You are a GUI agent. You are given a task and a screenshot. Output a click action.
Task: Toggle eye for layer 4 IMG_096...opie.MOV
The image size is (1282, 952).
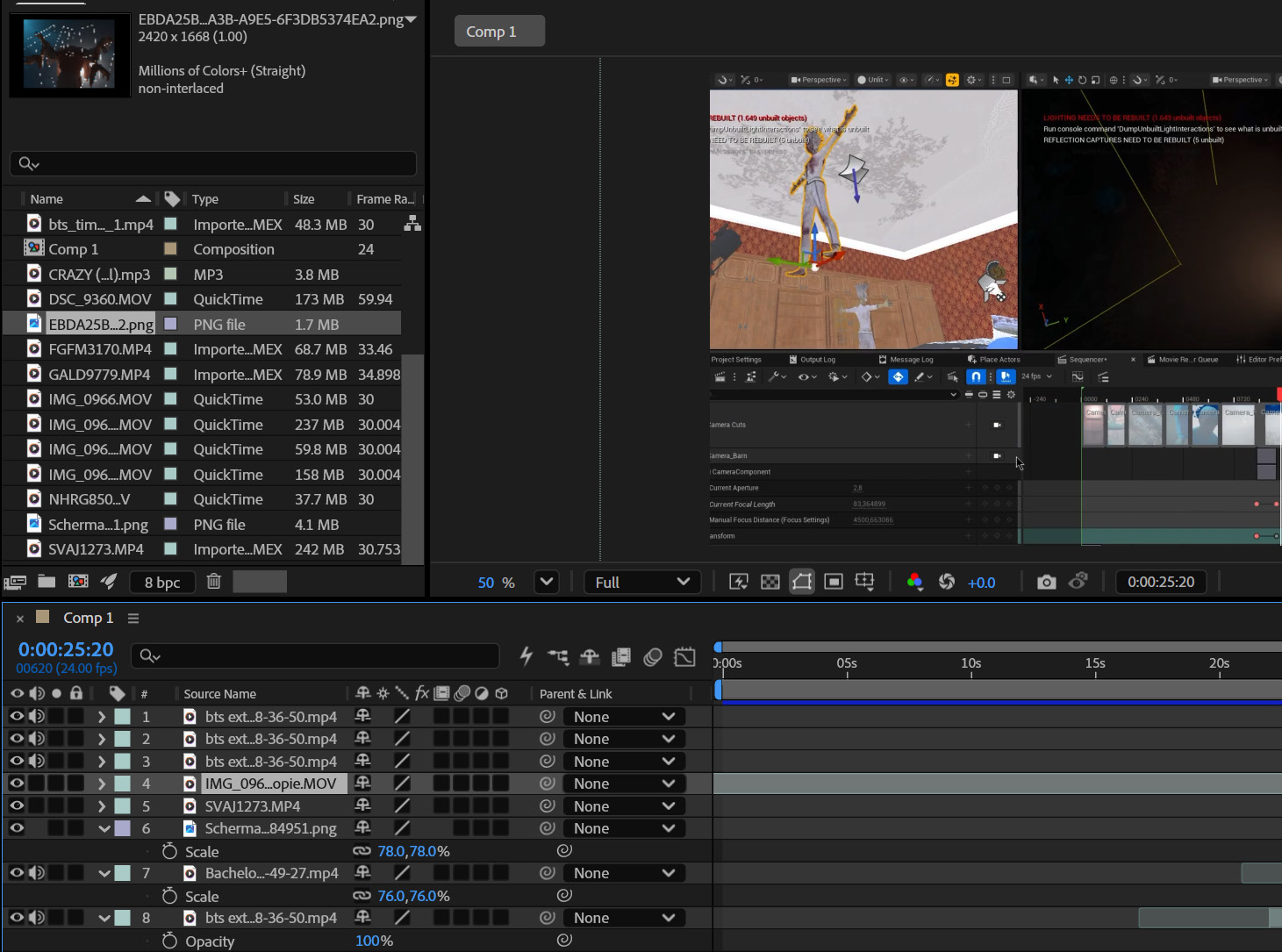(x=17, y=783)
